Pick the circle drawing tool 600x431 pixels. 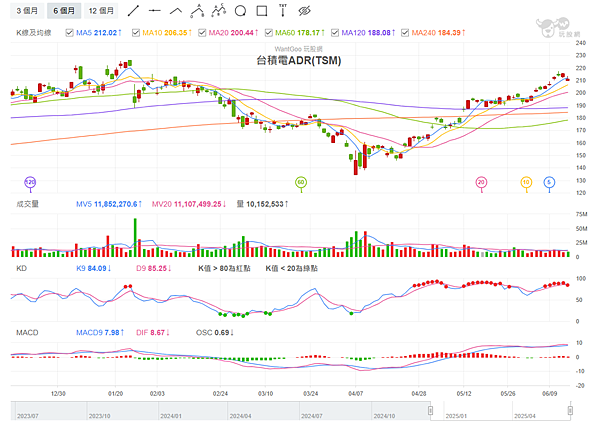click(240, 11)
